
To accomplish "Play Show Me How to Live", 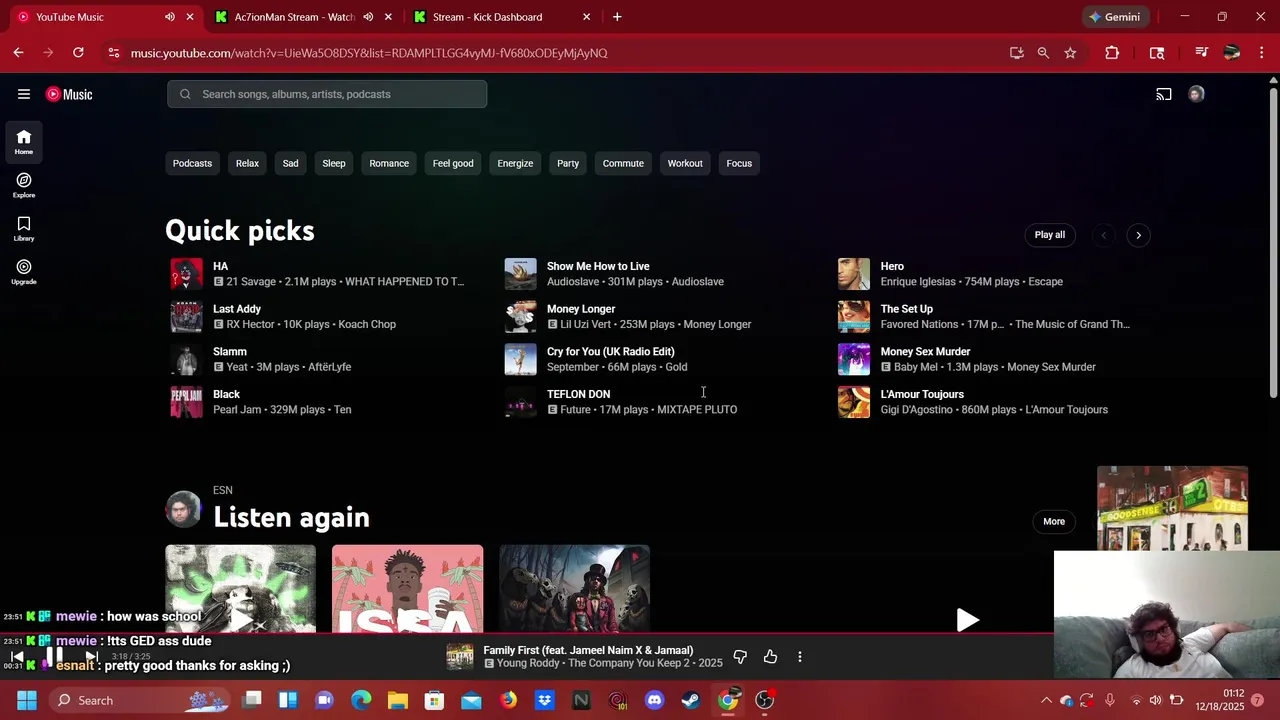I will tap(520, 274).
